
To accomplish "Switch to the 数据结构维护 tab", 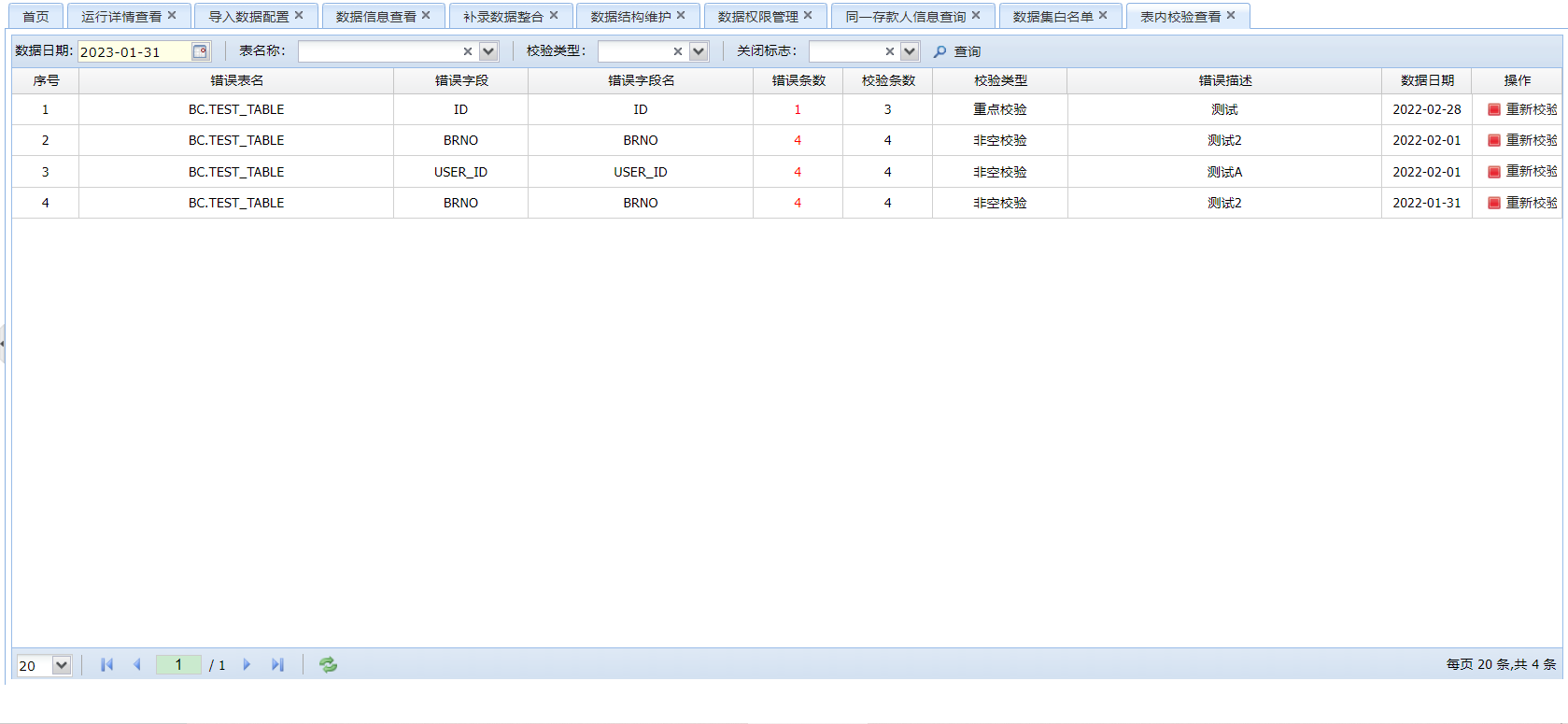I will (x=630, y=16).
